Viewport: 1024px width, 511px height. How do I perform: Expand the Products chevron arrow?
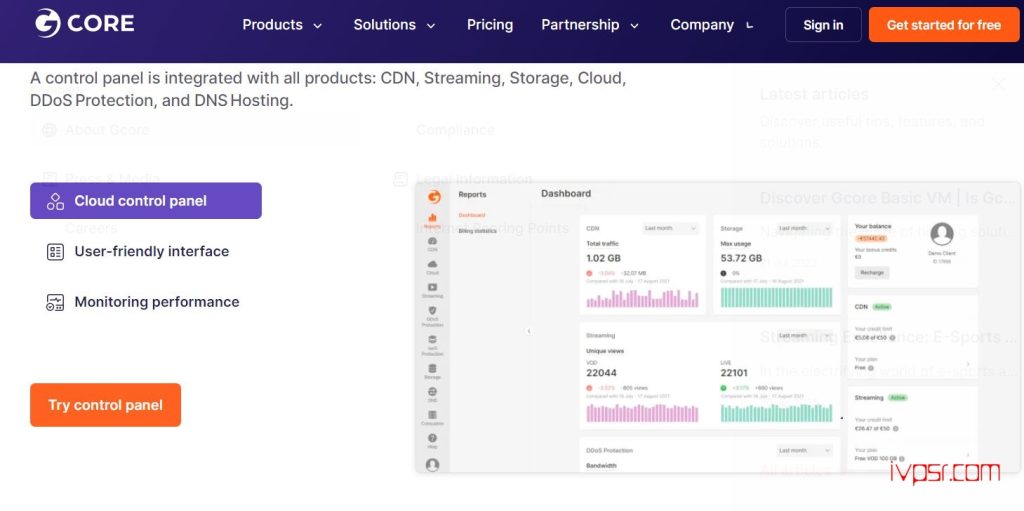[x=317, y=26]
